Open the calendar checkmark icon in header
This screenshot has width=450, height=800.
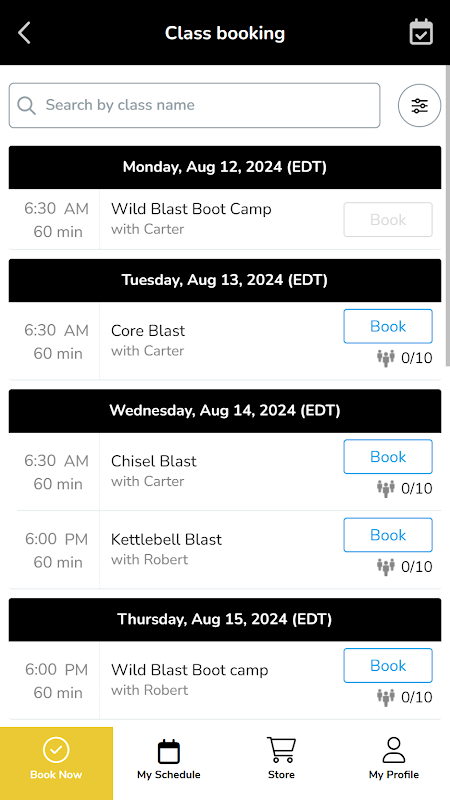tap(421, 32)
